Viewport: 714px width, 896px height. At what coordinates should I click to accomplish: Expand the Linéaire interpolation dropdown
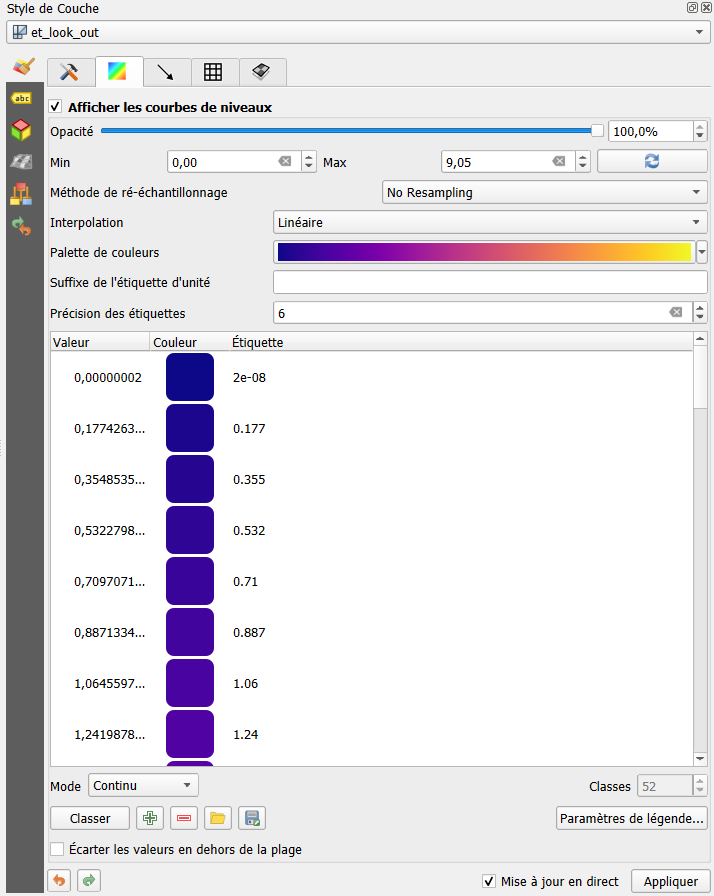490,223
